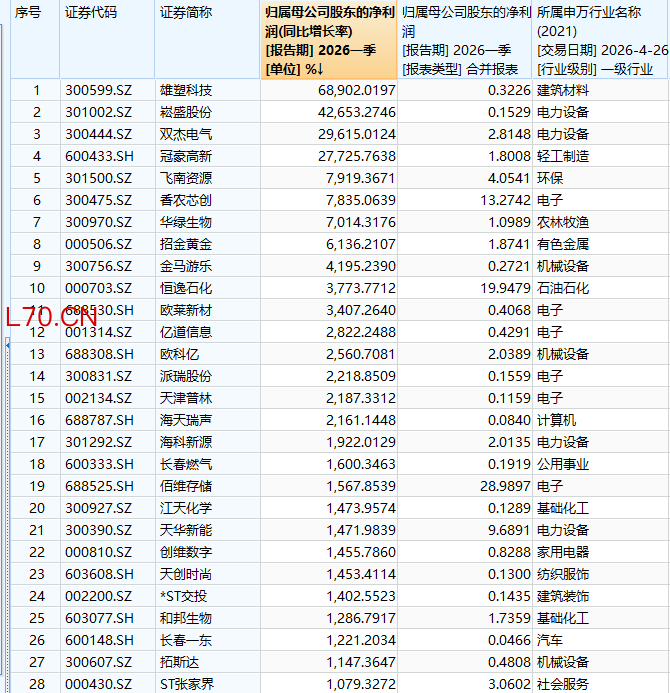Select stock name 香农芯创
Image resolution: width=670 pixels, height=693 pixels.
click(186, 200)
